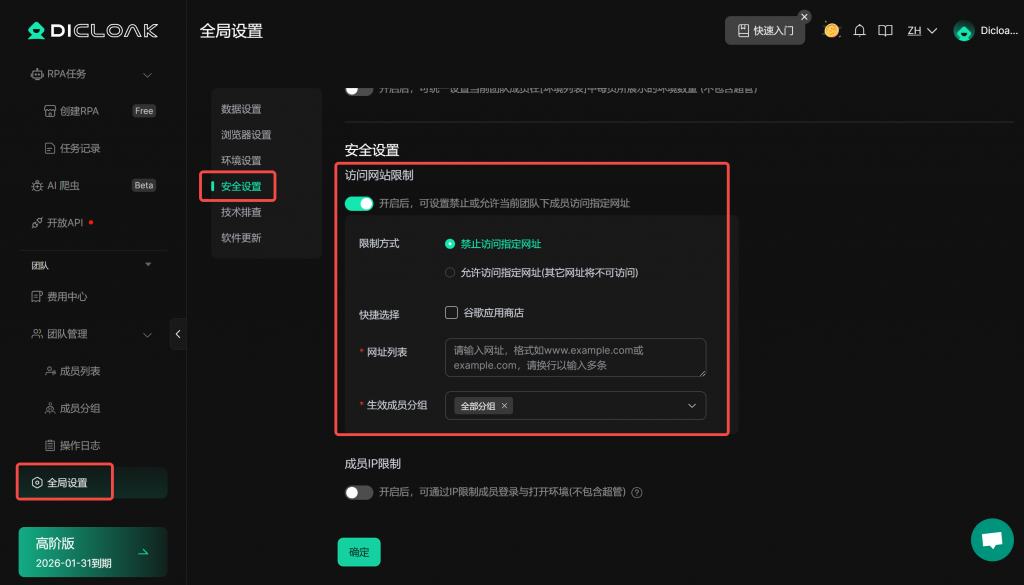Image resolution: width=1024 pixels, height=585 pixels.
Task: Collapse the sidebar with arrow handle
Action: [x=178, y=334]
